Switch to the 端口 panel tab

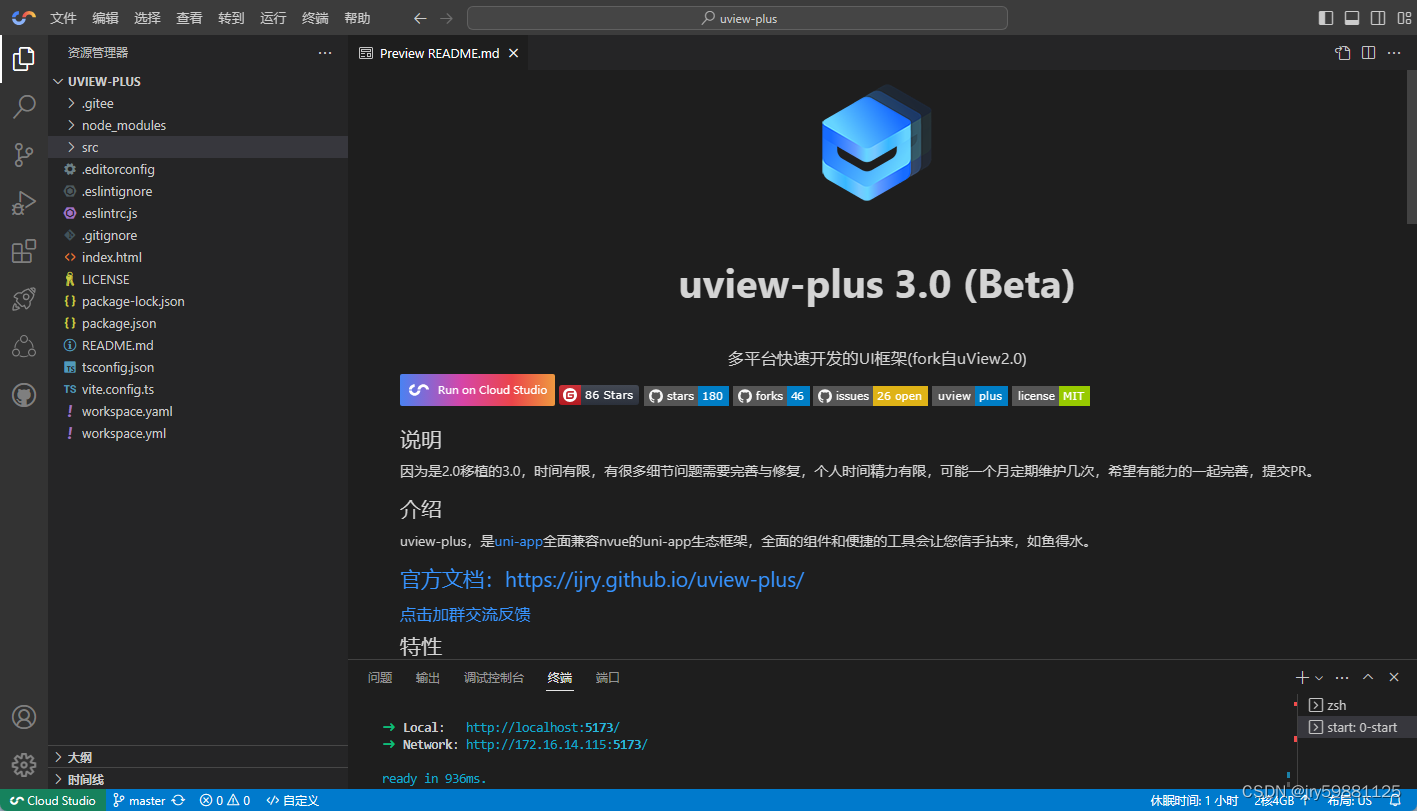click(608, 677)
